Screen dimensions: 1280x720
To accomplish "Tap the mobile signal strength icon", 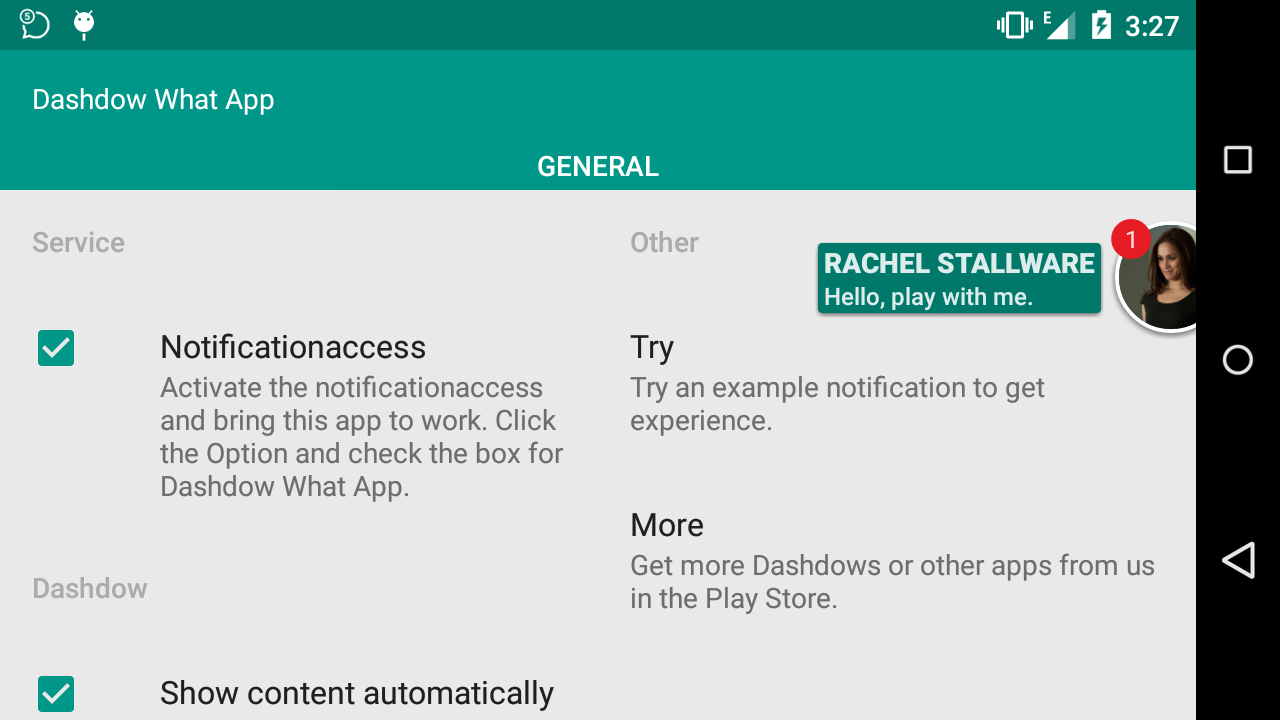I will point(1060,25).
